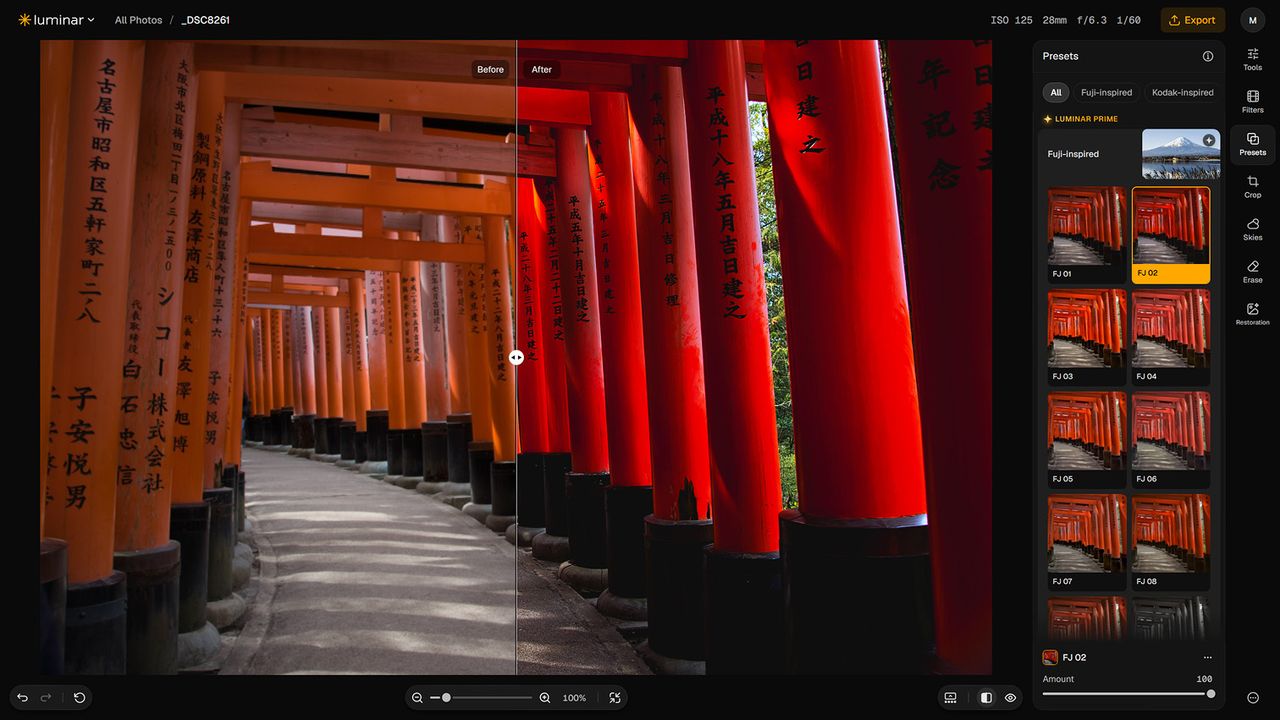Open the Filters panel
This screenshot has width=1280, height=720.
[1252, 102]
